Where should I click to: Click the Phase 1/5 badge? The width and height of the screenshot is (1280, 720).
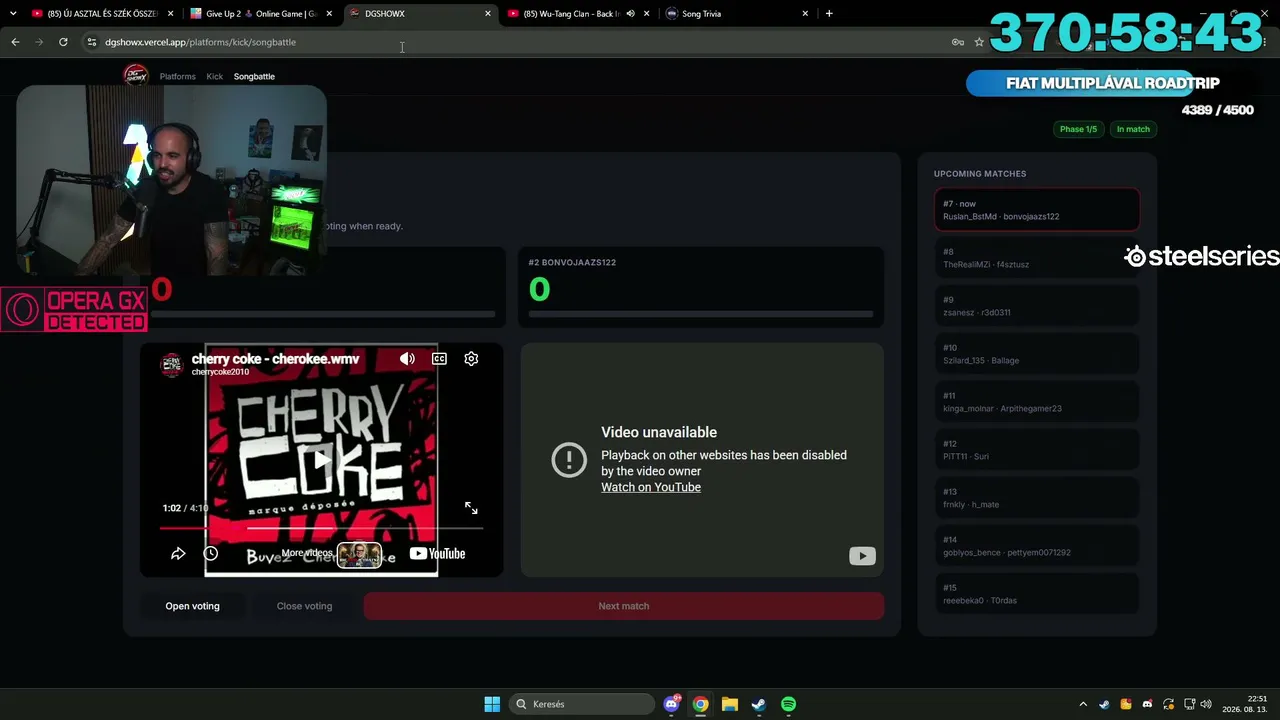[x=1078, y=129]
